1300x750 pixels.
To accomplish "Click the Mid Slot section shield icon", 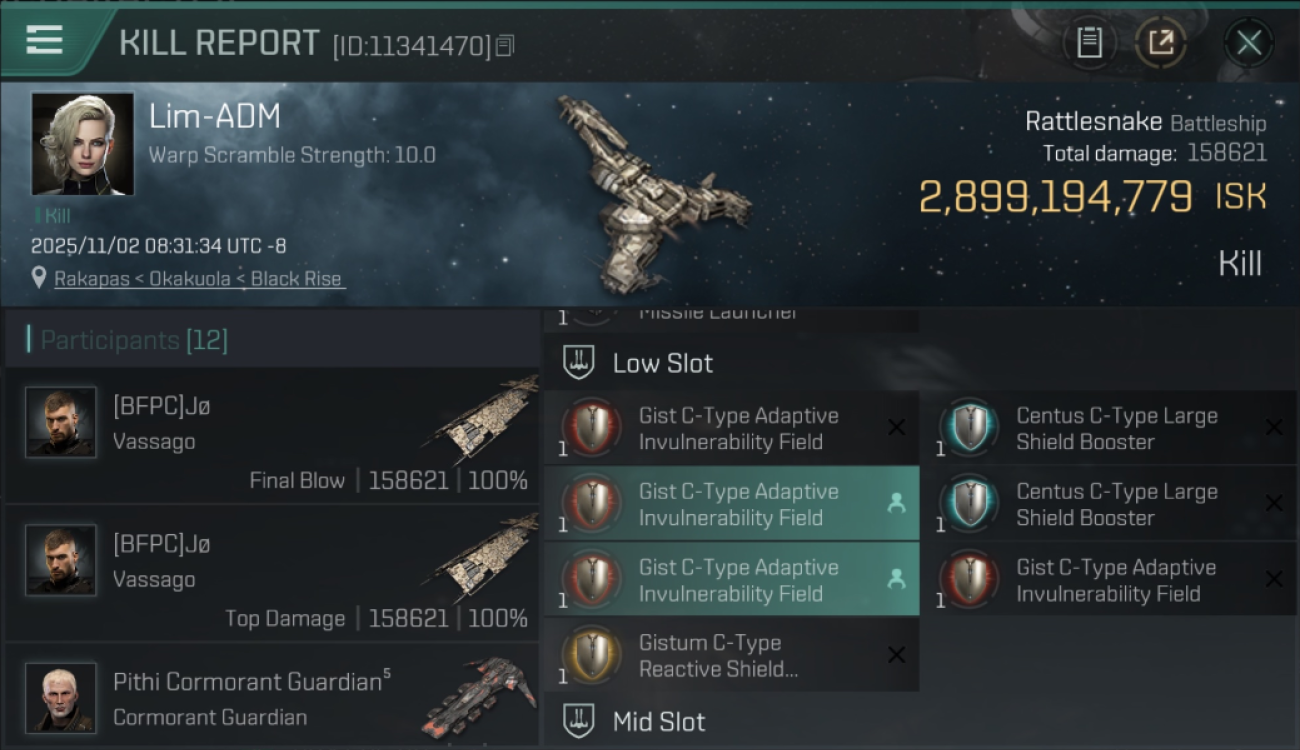I will [x=578, y=721].
